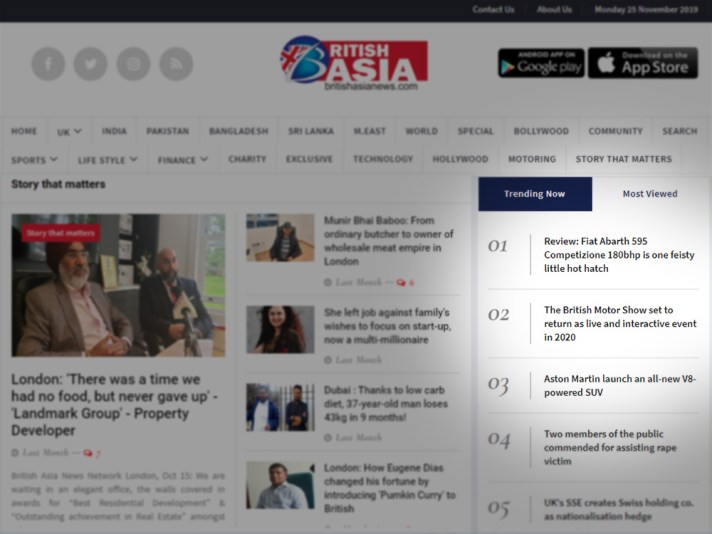
Task: Click the Google Play app badge
Action: (541, 63)
